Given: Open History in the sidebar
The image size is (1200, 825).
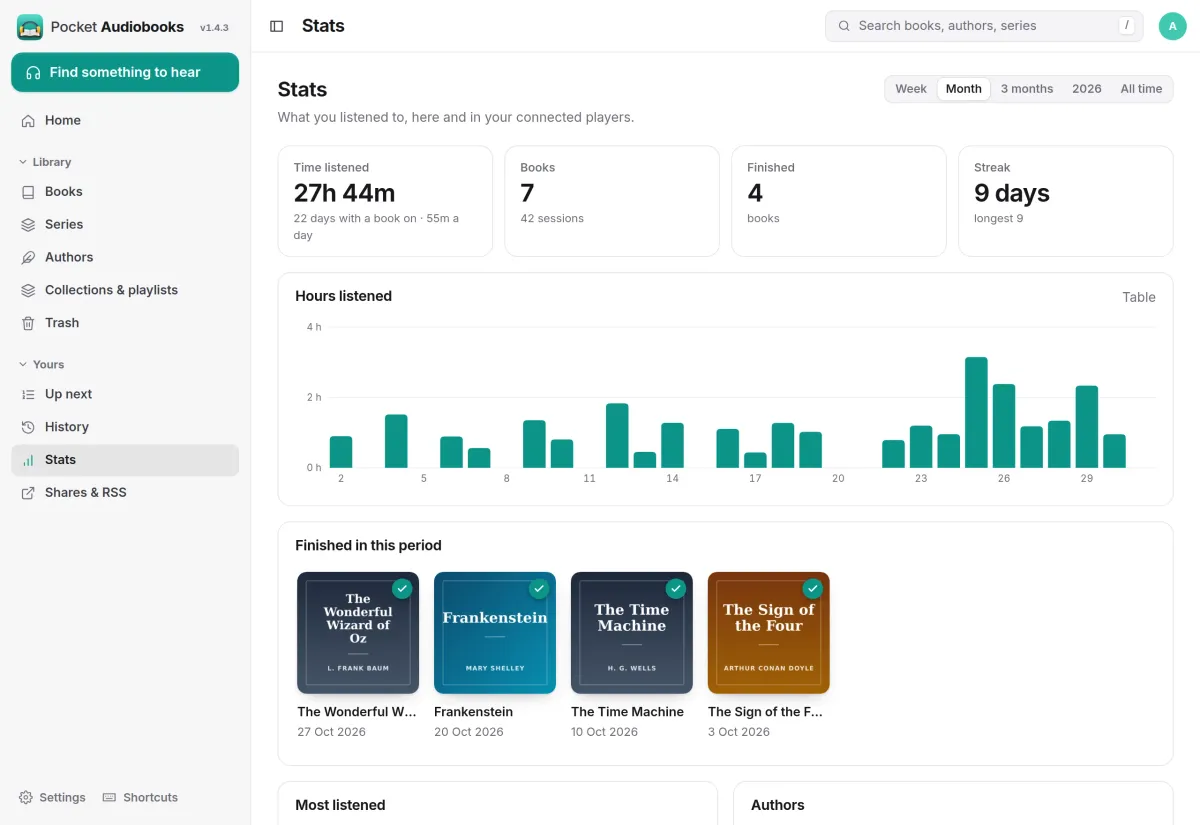Looking at the screenshot, I should 125,427.
